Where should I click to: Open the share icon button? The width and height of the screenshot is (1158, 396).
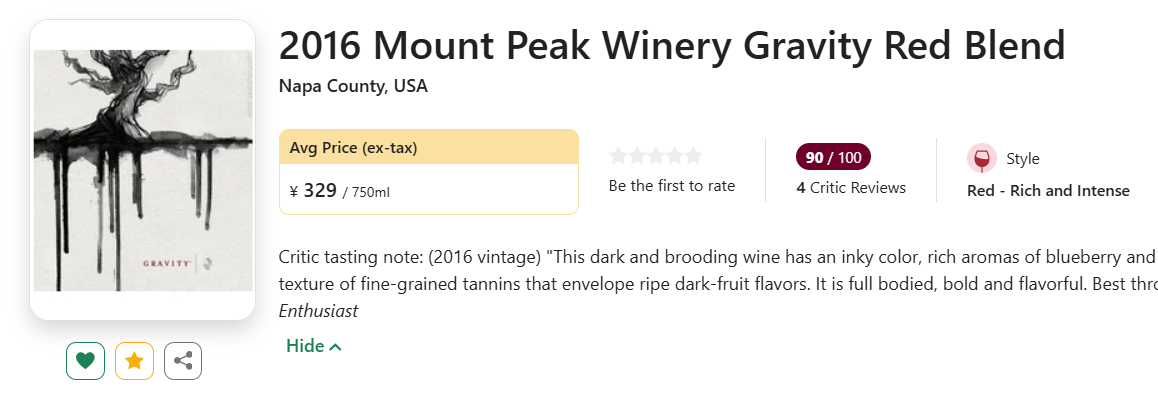[183, 361]
